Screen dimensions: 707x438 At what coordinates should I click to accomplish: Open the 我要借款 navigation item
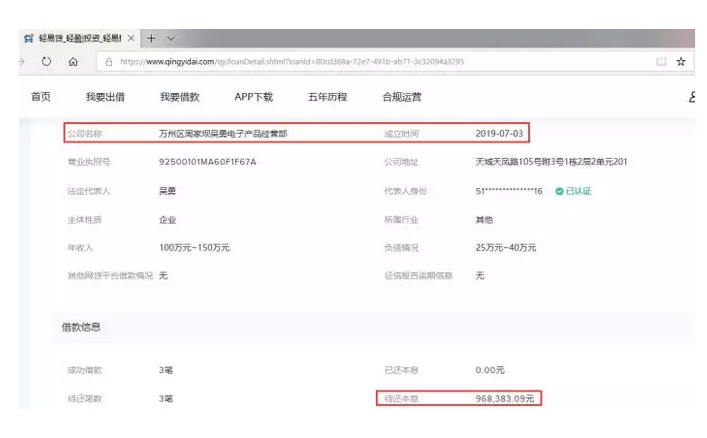179,97
